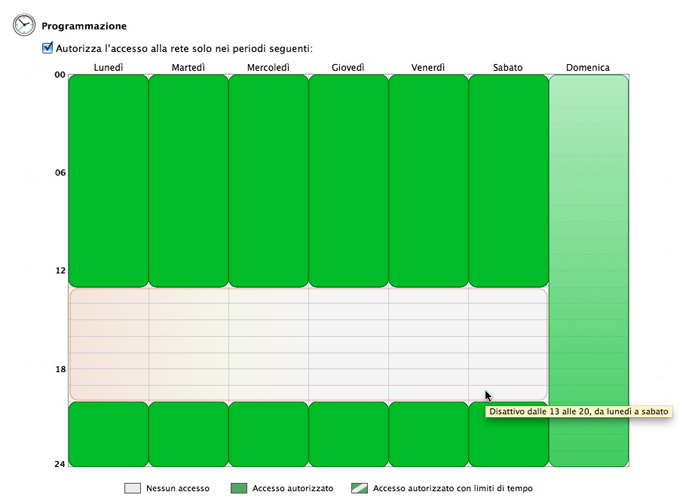Click Lunedì evening green access block
Screen dimensions: 686x504
pos(108,434)
